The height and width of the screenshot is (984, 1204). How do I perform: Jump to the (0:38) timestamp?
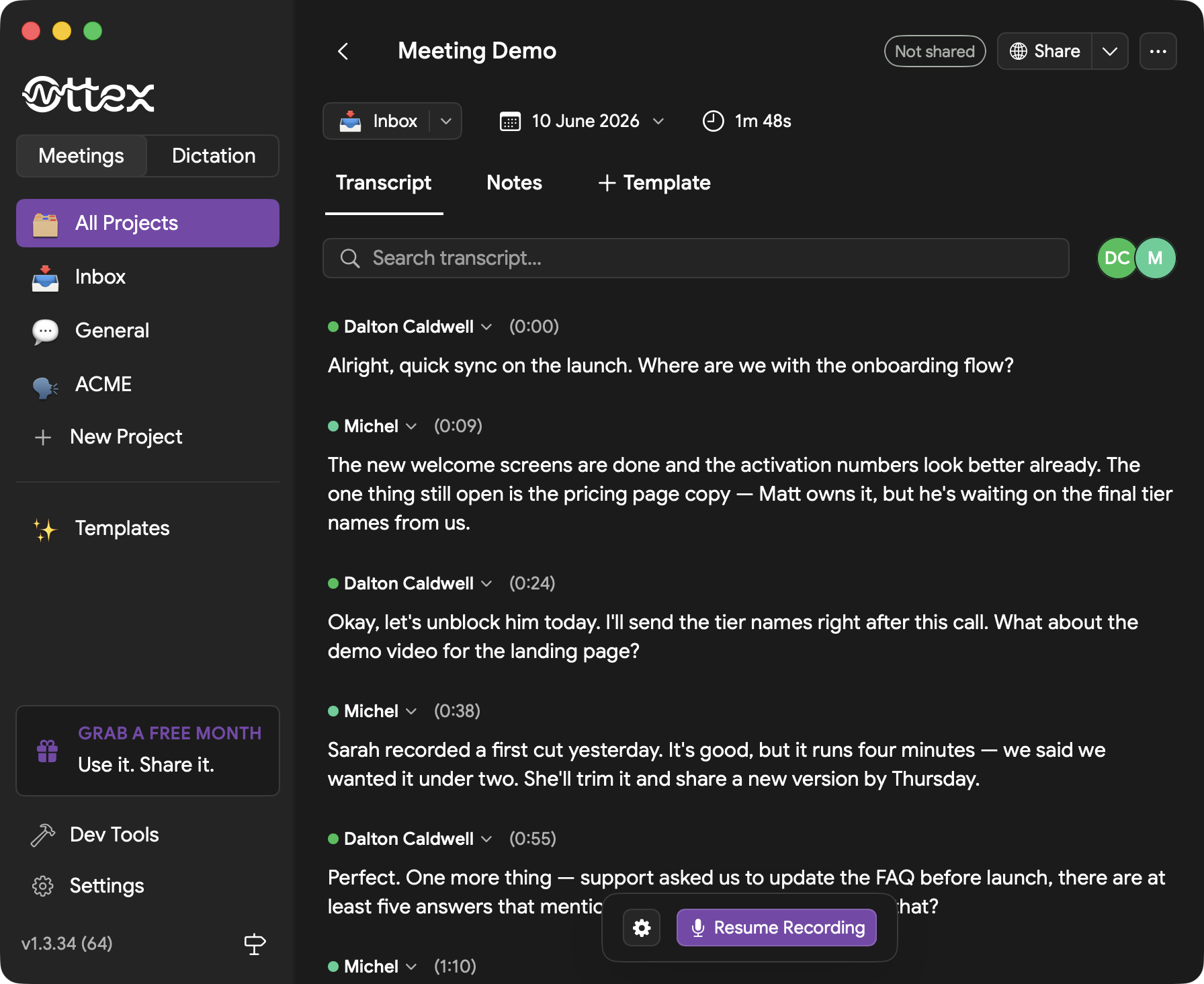(x=457, y=711)
